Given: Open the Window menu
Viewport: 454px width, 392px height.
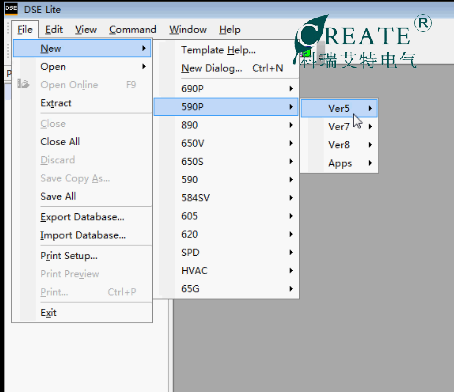Looking at the screenshot, I should [188, 30].
